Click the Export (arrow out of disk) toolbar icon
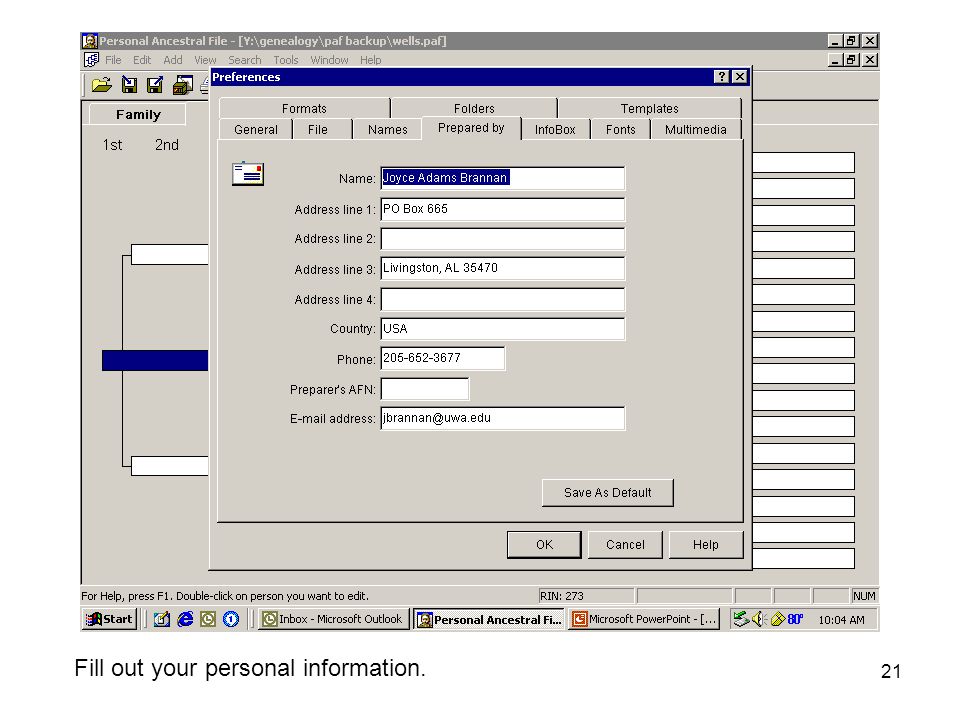This screenshot has width=960, height=720. point(156,85)
